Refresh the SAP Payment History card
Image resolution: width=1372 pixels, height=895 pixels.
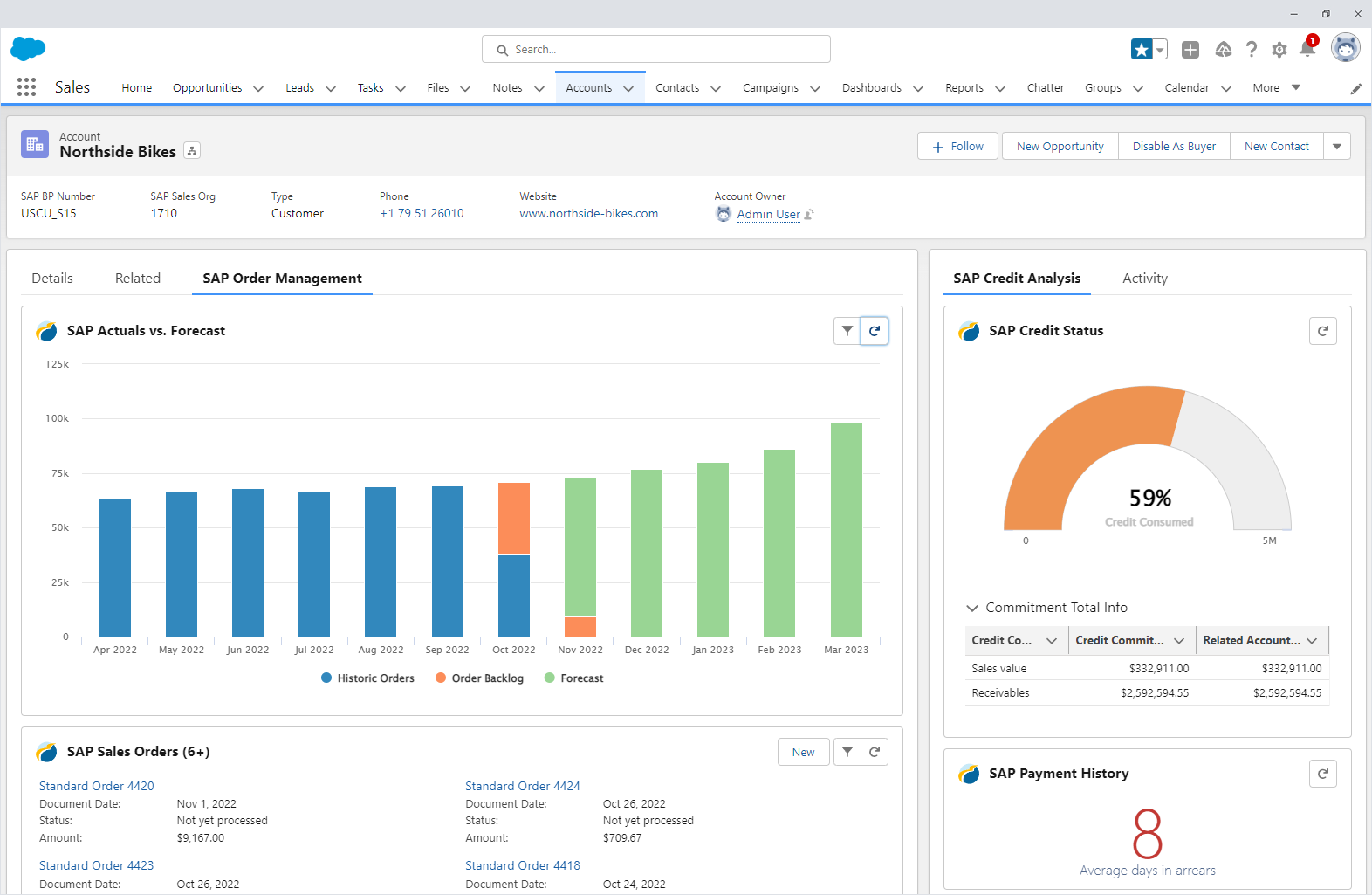pos(1323,774)
